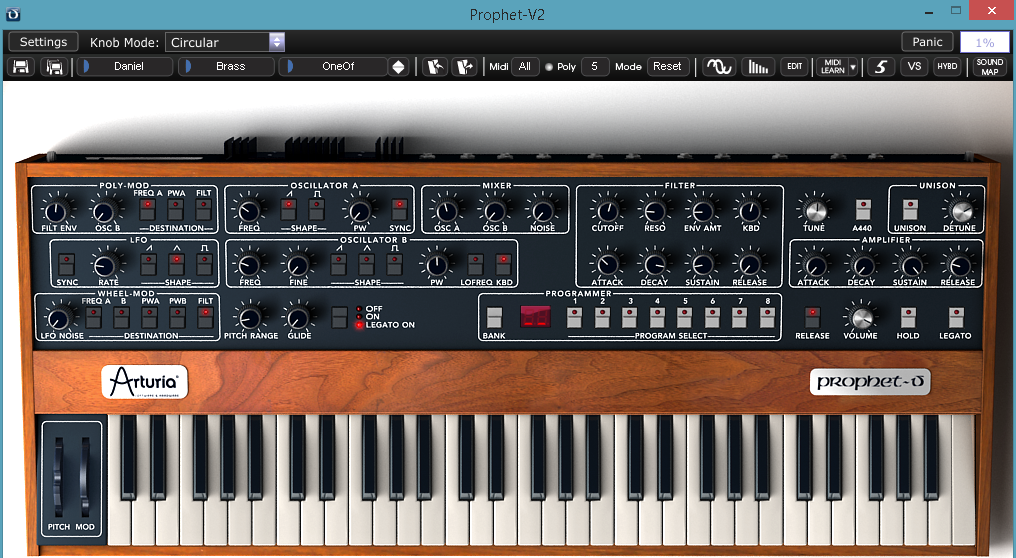
Task: Open the Mode Reset selector
Action: click(x=667, y=67)
